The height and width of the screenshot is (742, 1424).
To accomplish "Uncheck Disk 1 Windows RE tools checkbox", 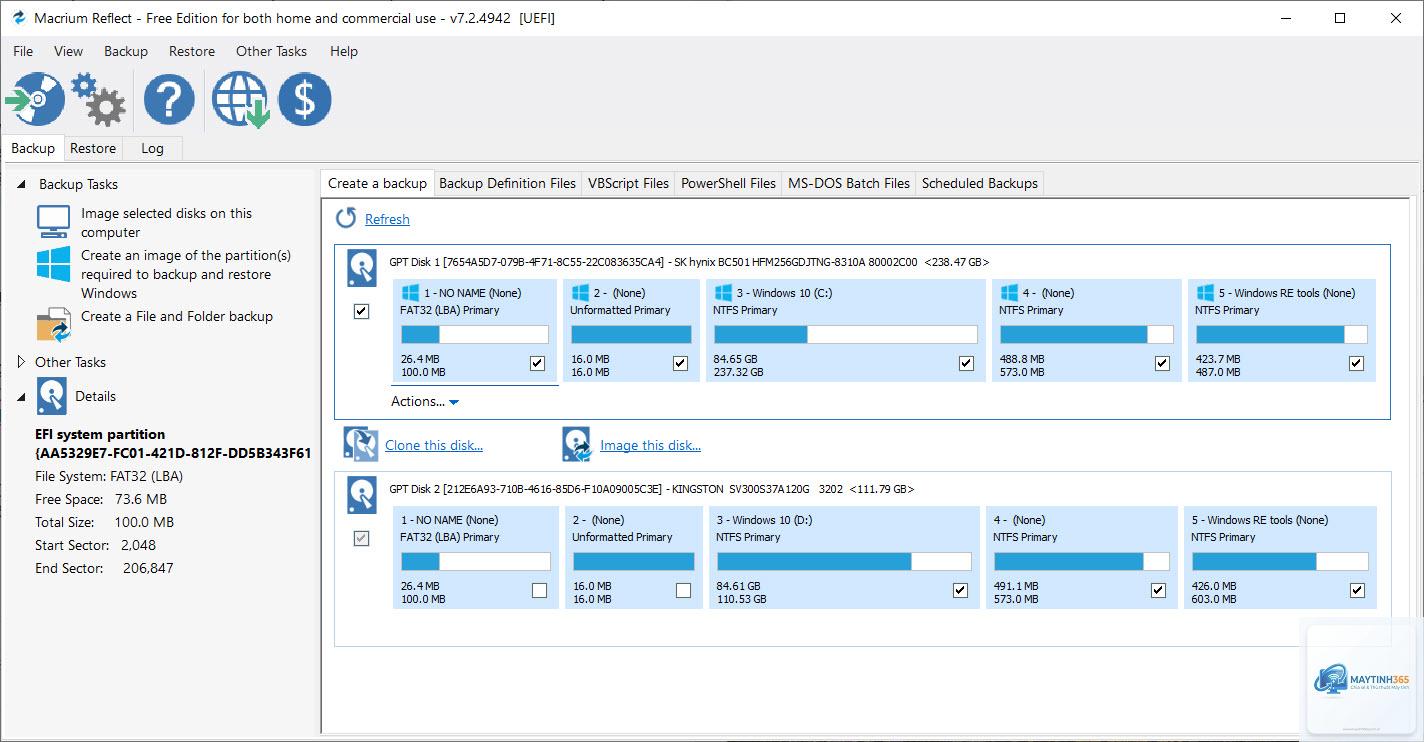I will [x=1356, y=363].
